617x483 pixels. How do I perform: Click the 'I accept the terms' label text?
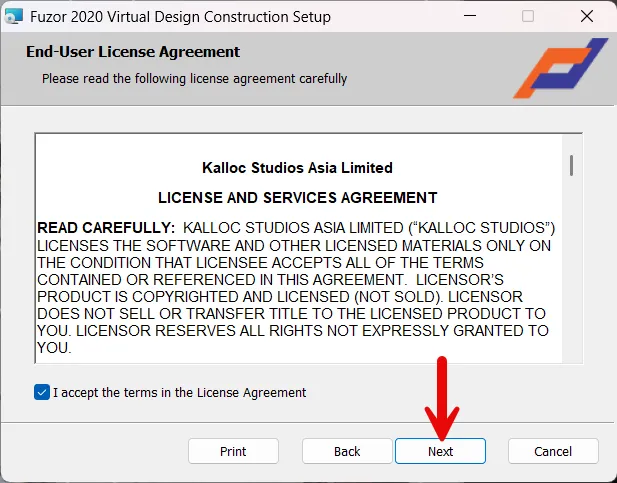(180, 392)
